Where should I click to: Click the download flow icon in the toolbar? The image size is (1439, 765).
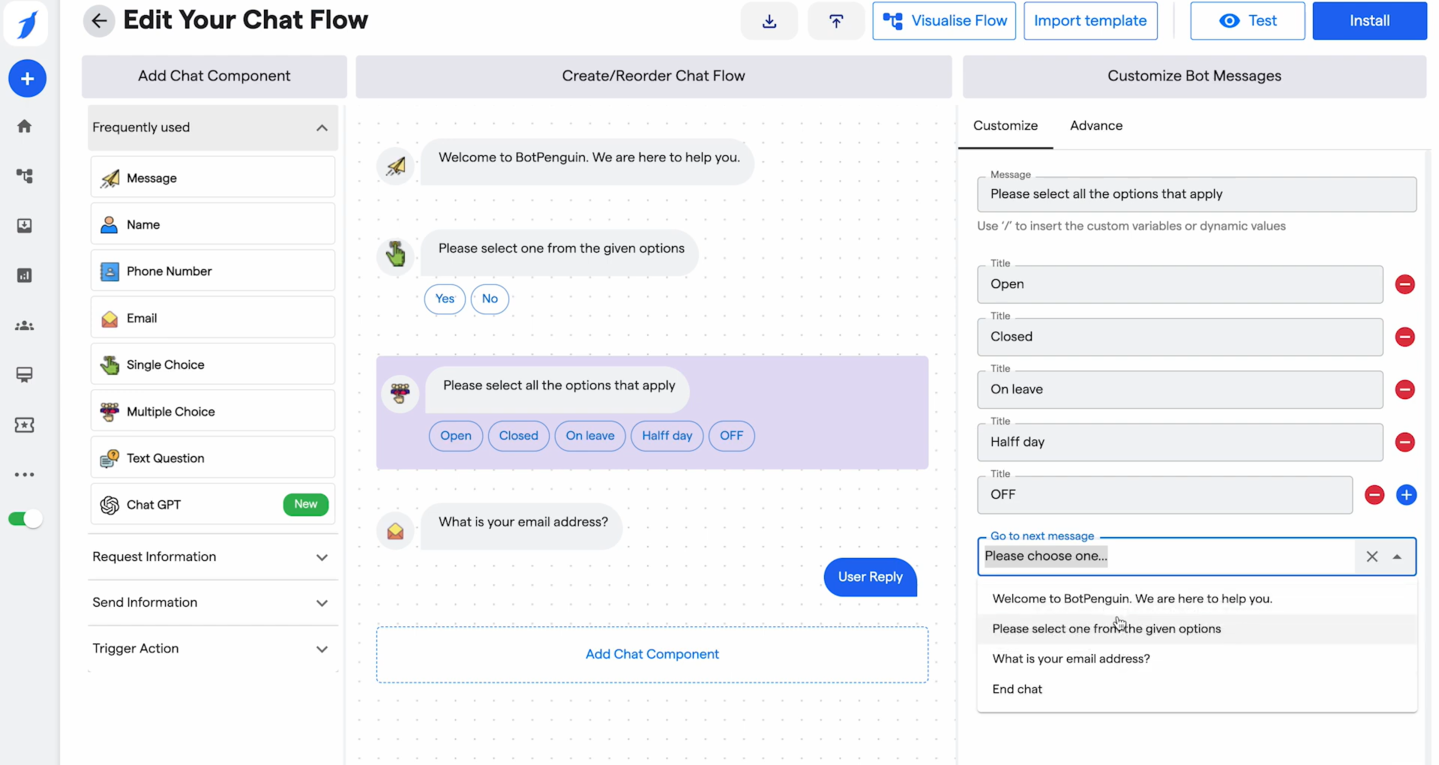[769, 20]
